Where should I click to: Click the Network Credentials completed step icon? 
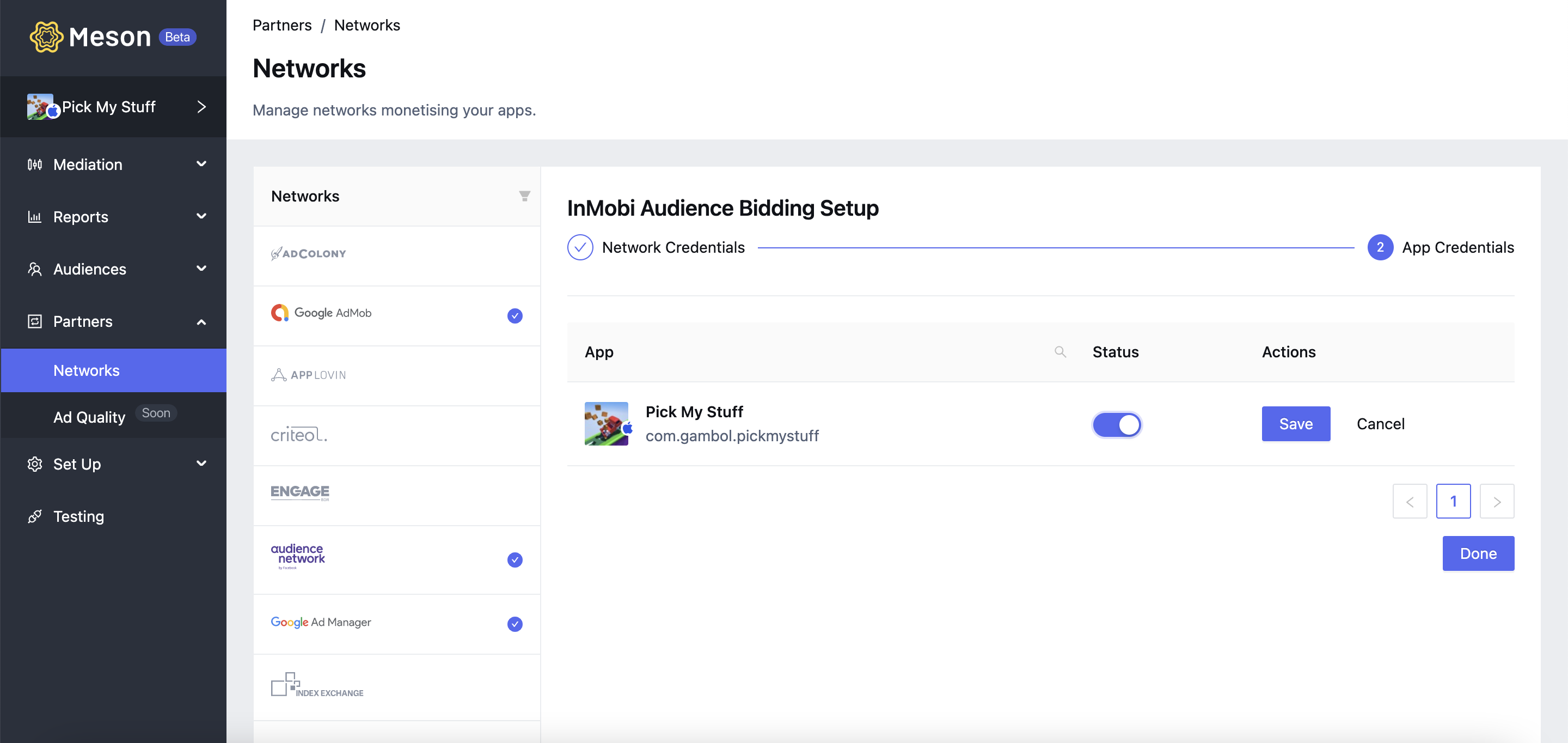click(x=580, y=247)
